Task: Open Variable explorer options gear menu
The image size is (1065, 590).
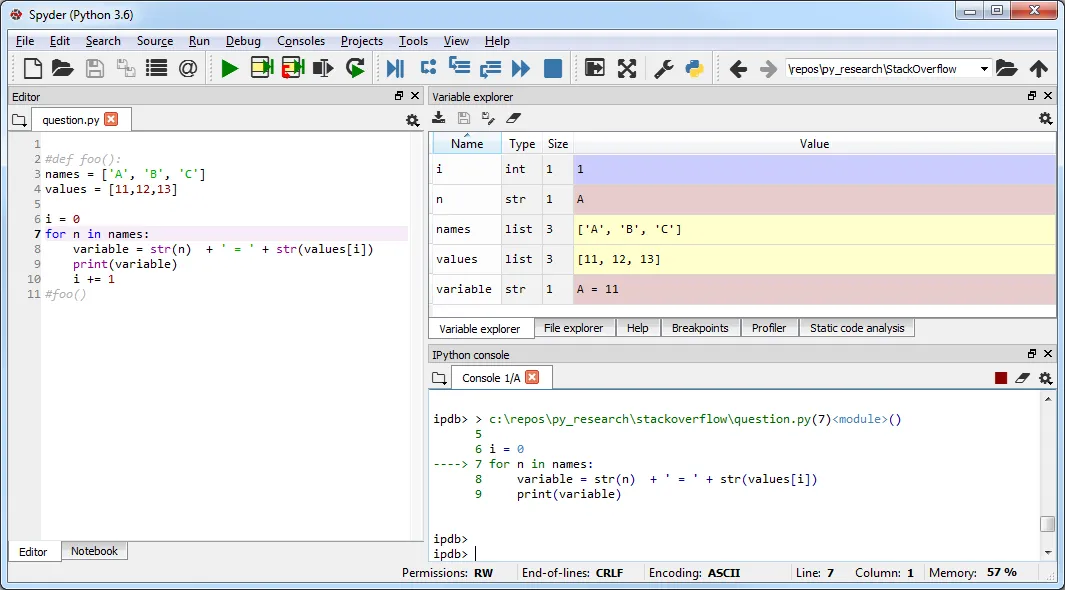Action: [1045, 118]
